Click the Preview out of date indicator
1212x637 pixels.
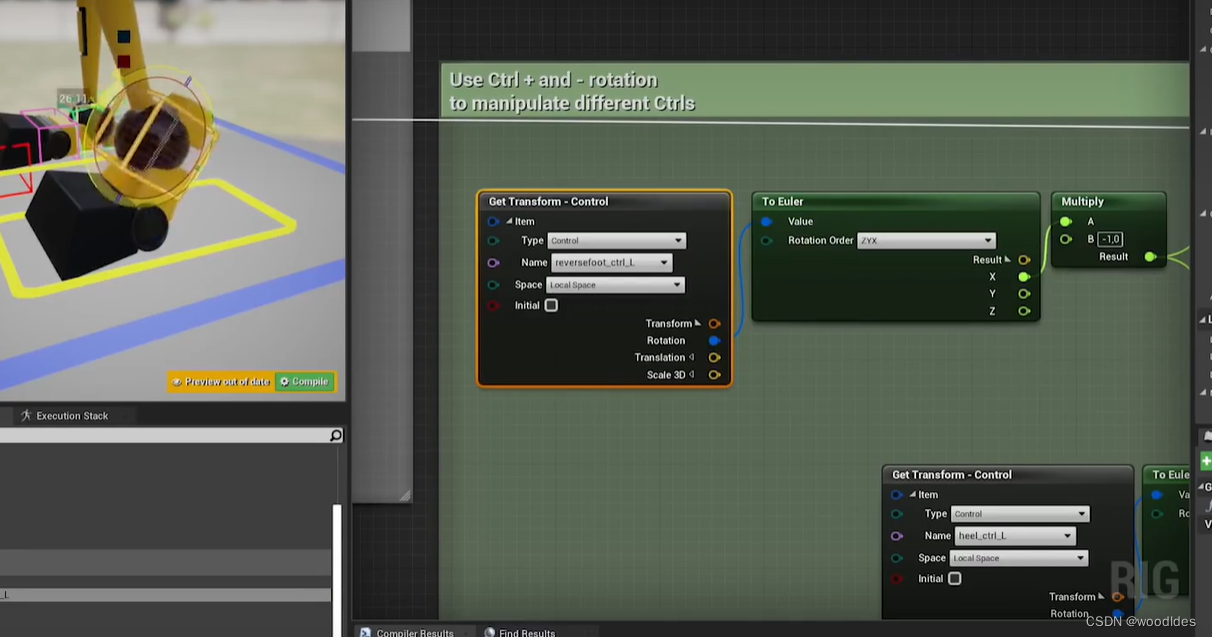pyautogui.click(x=221, y=381)
